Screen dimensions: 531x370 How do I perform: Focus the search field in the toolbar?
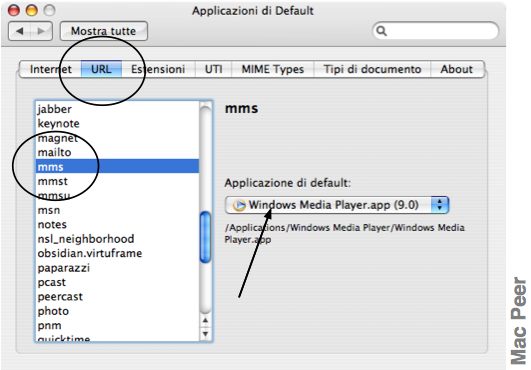point(435,31)
